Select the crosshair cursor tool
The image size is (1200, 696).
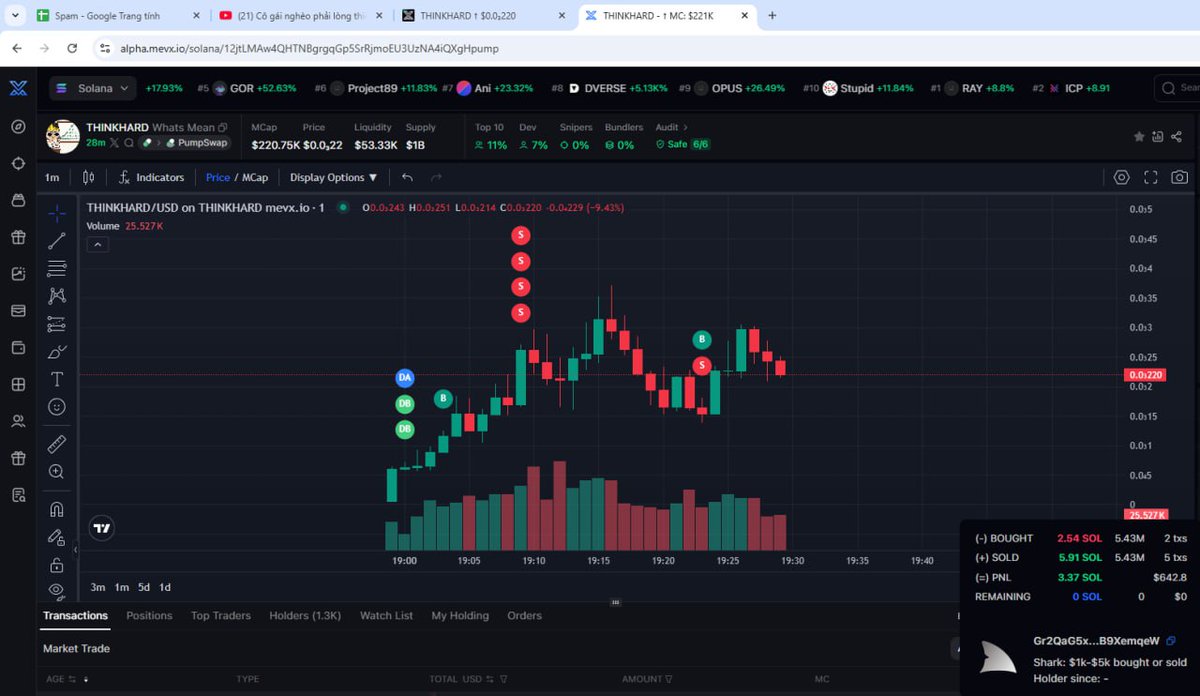(57, 213)
